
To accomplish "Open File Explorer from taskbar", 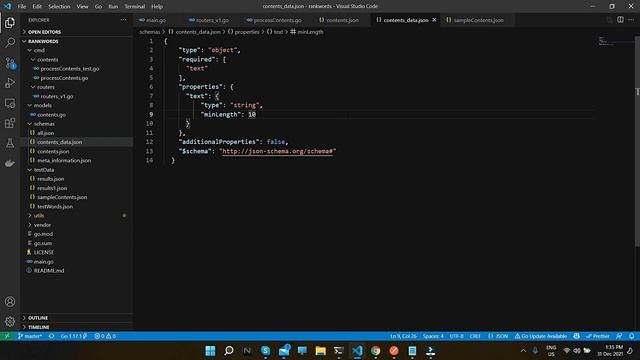I will coord(320,351).
